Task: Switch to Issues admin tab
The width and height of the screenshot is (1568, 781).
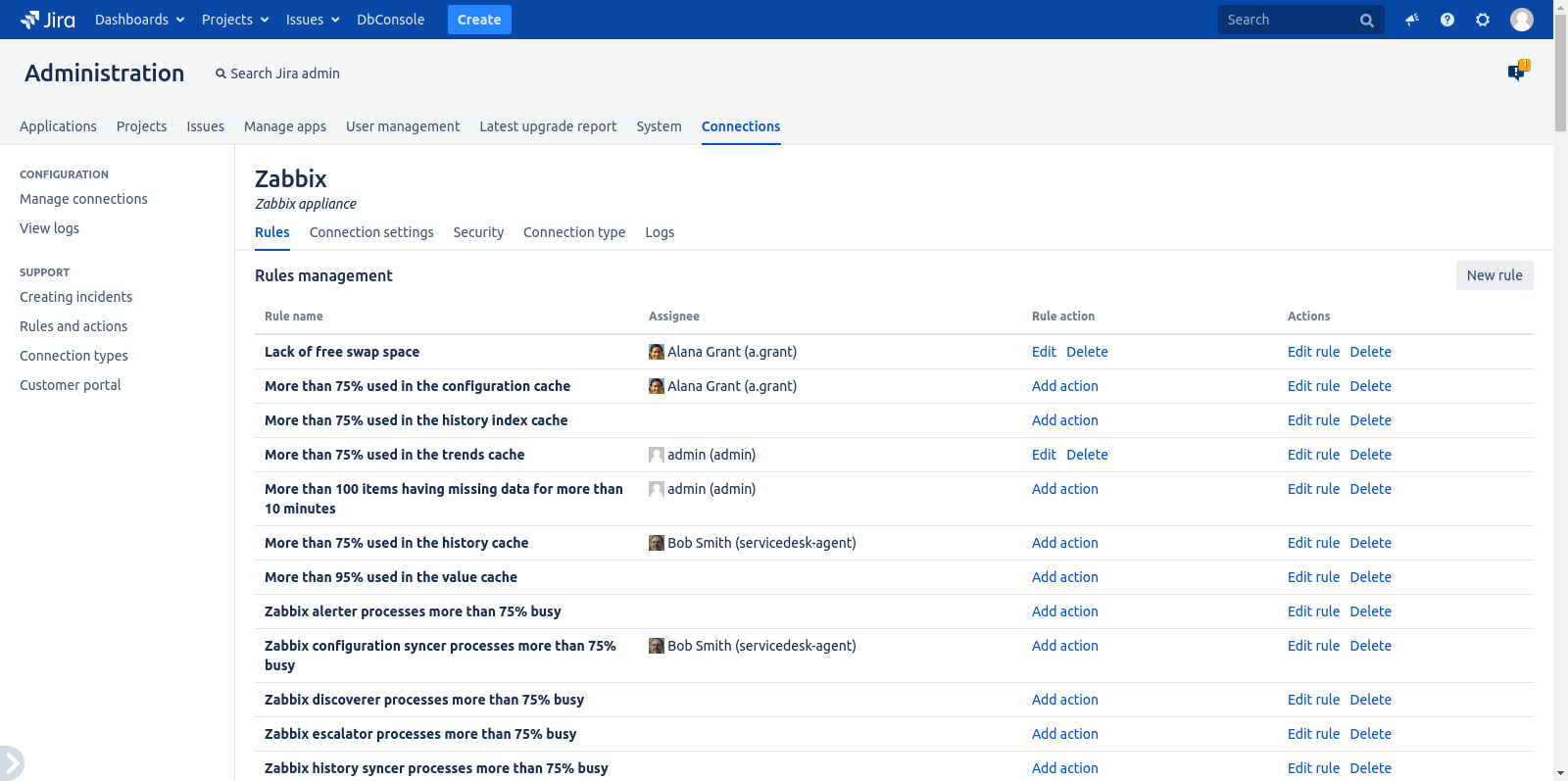Action: pos(206,126)
